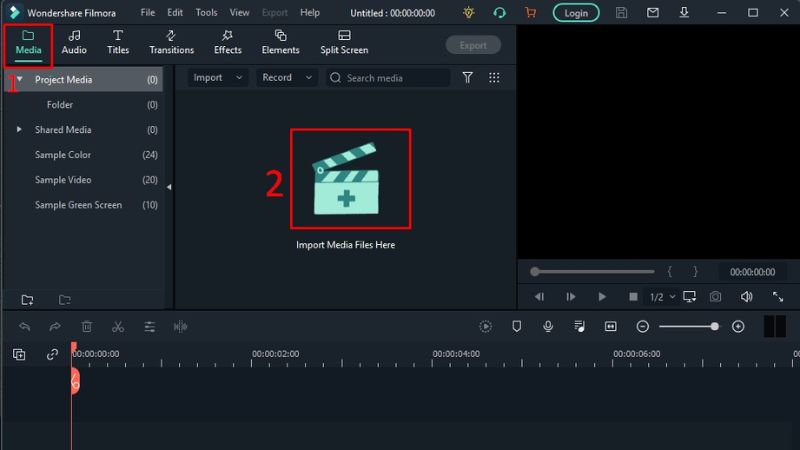Click the Login button

576,13
